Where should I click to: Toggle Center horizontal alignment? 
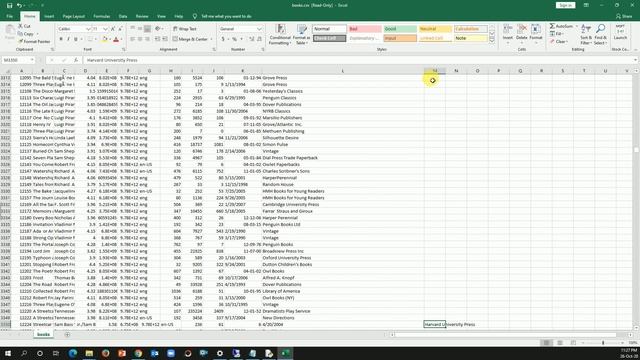tap(140, 39)
